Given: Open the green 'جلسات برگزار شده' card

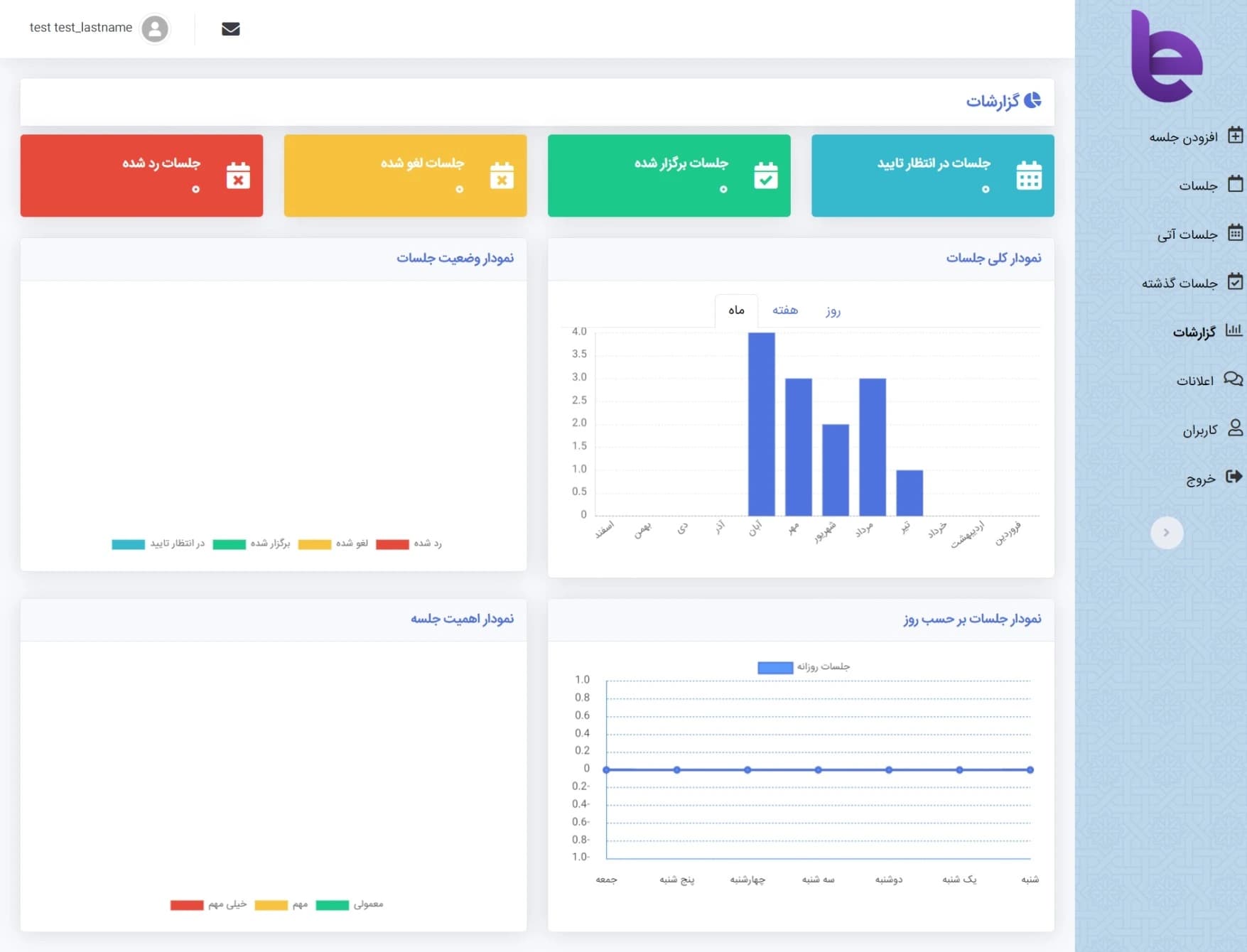Looking at the screenshot, I should (669, 175).
